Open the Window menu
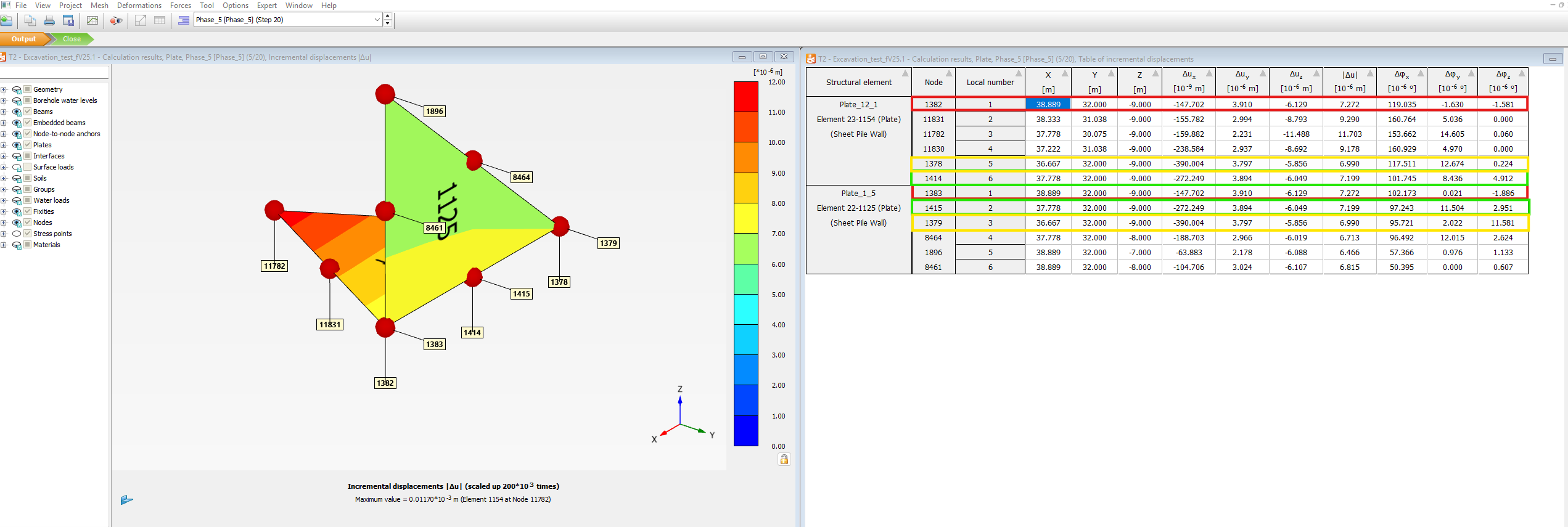Viewport: 1568px width, 527px height. coord(299,6)
